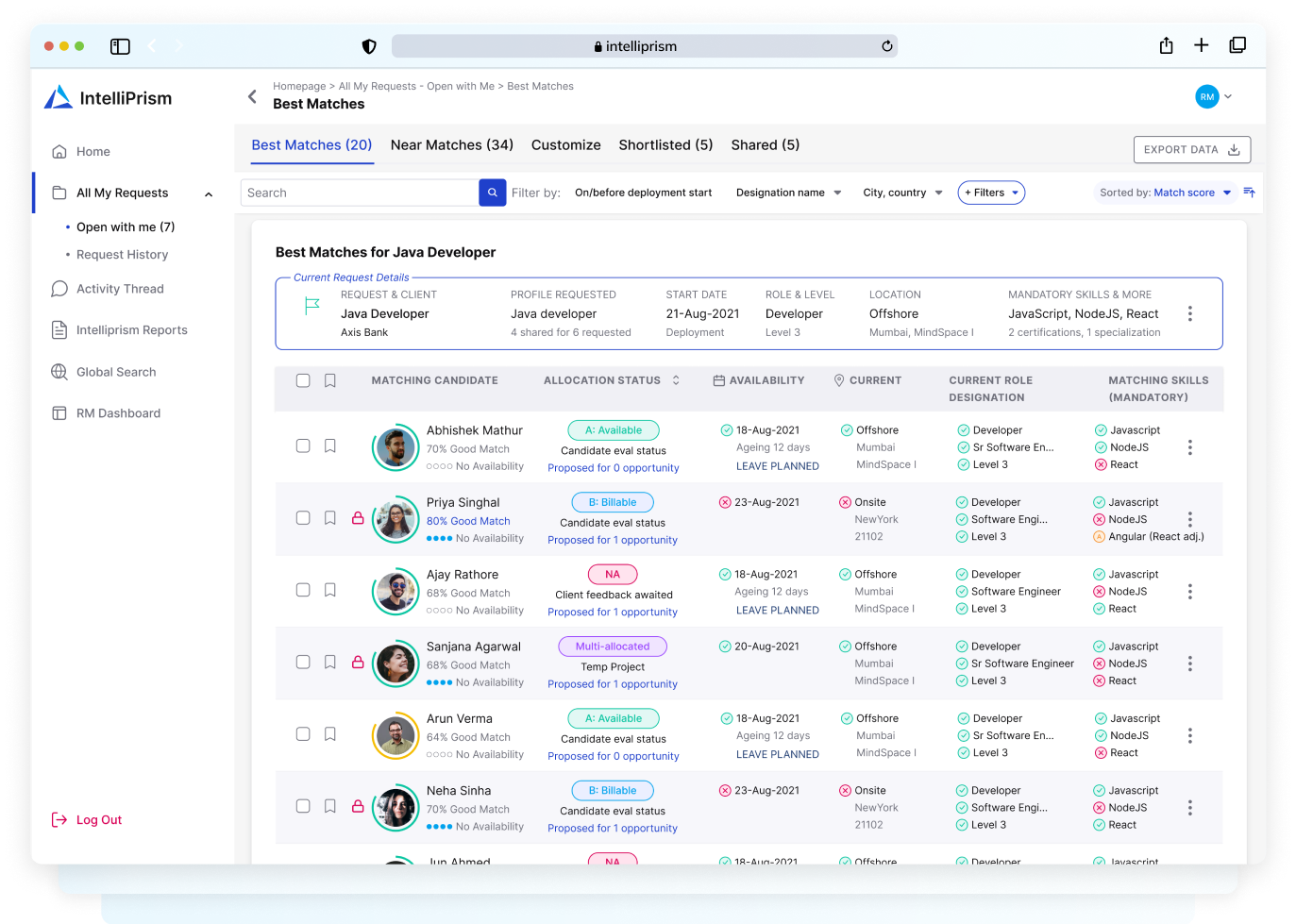Tick the checkbox on Arun Verma's row
The image size is (1296, 924).
pos(302,733)
